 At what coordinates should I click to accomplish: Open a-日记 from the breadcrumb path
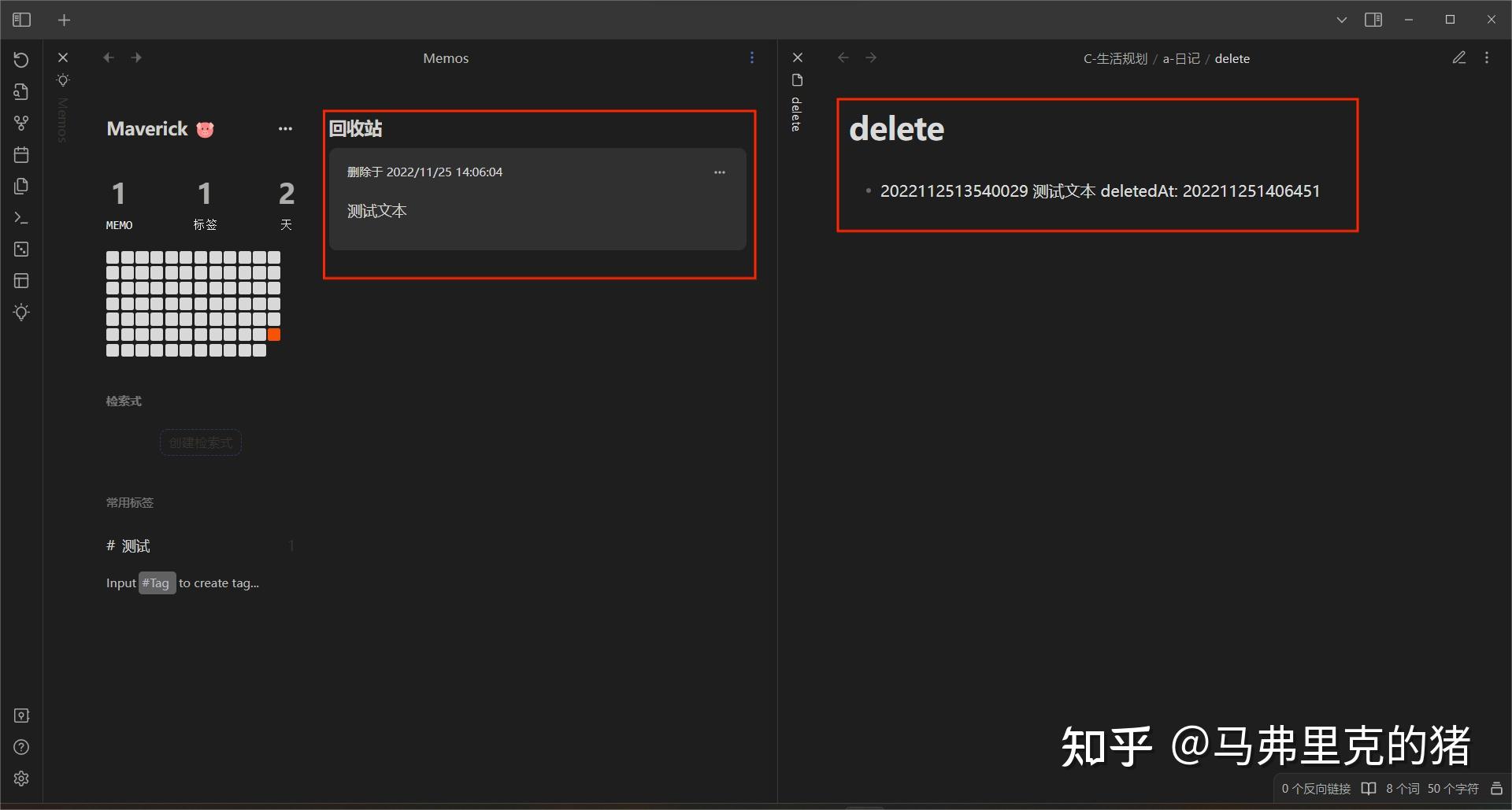tap(1180, 57)
